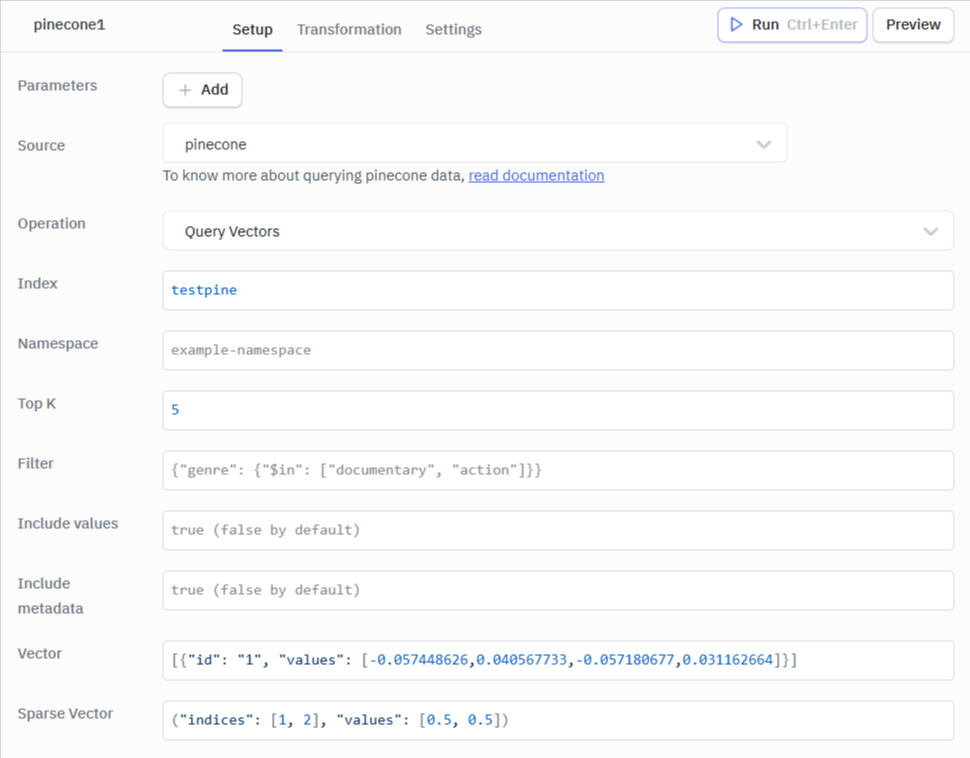Click the pinecone1 query name

tap(69, 25)
